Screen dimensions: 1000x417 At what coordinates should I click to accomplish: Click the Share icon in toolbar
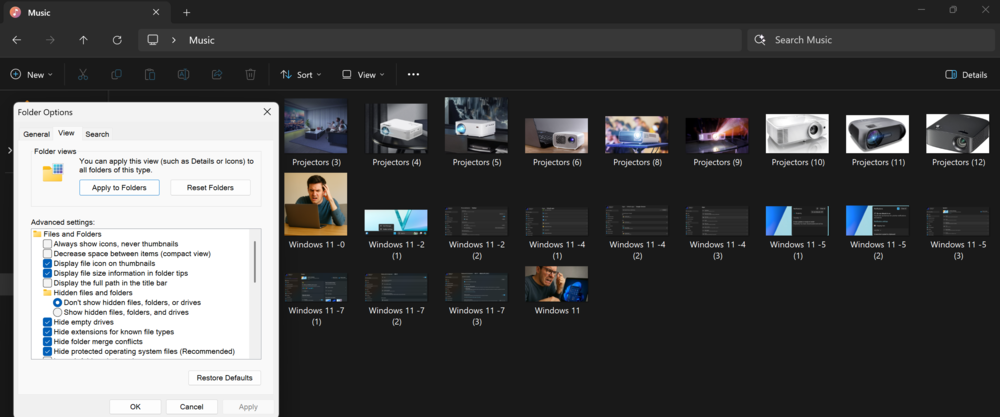click(x=217, y=75)
